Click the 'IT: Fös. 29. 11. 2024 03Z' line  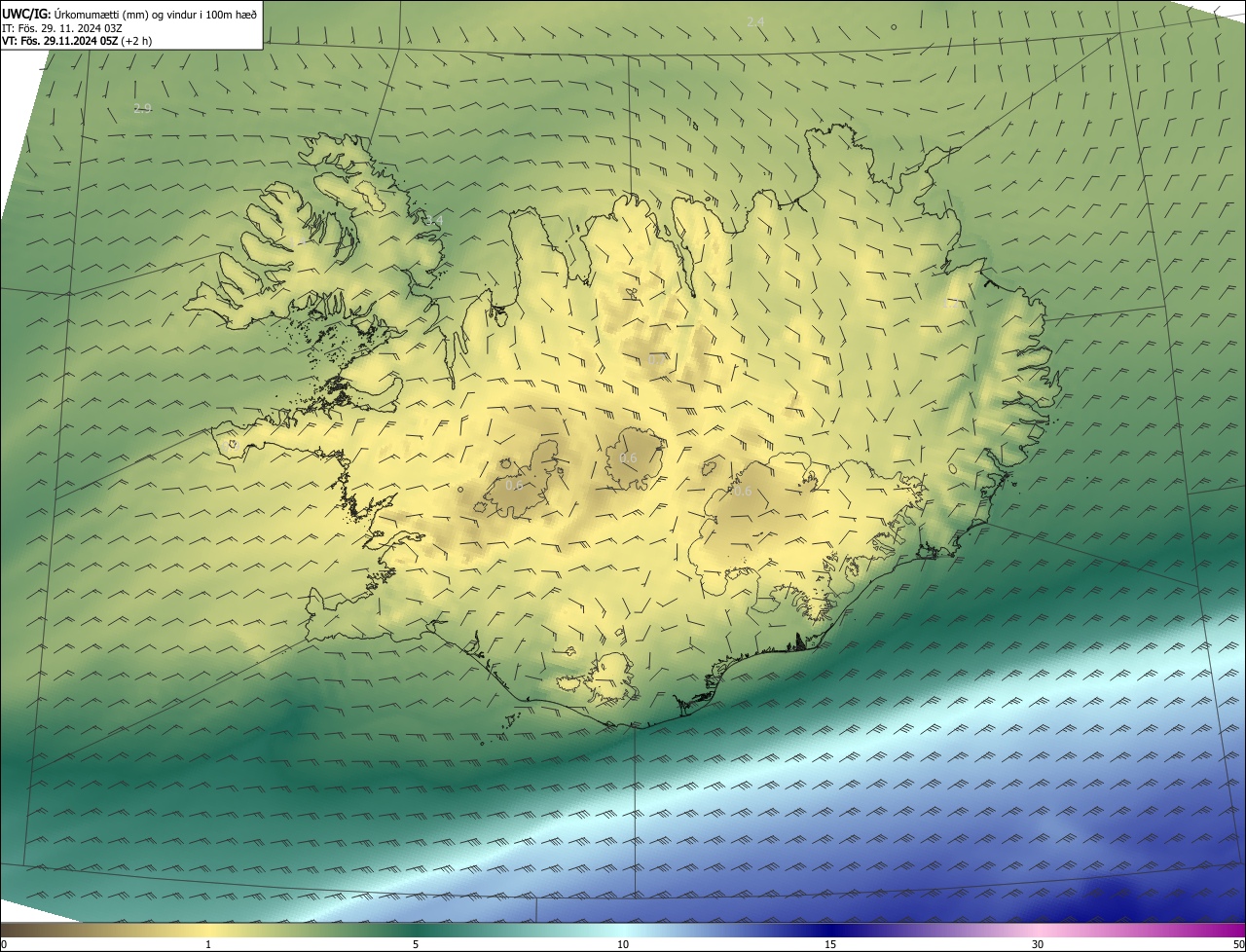(61, 27)
